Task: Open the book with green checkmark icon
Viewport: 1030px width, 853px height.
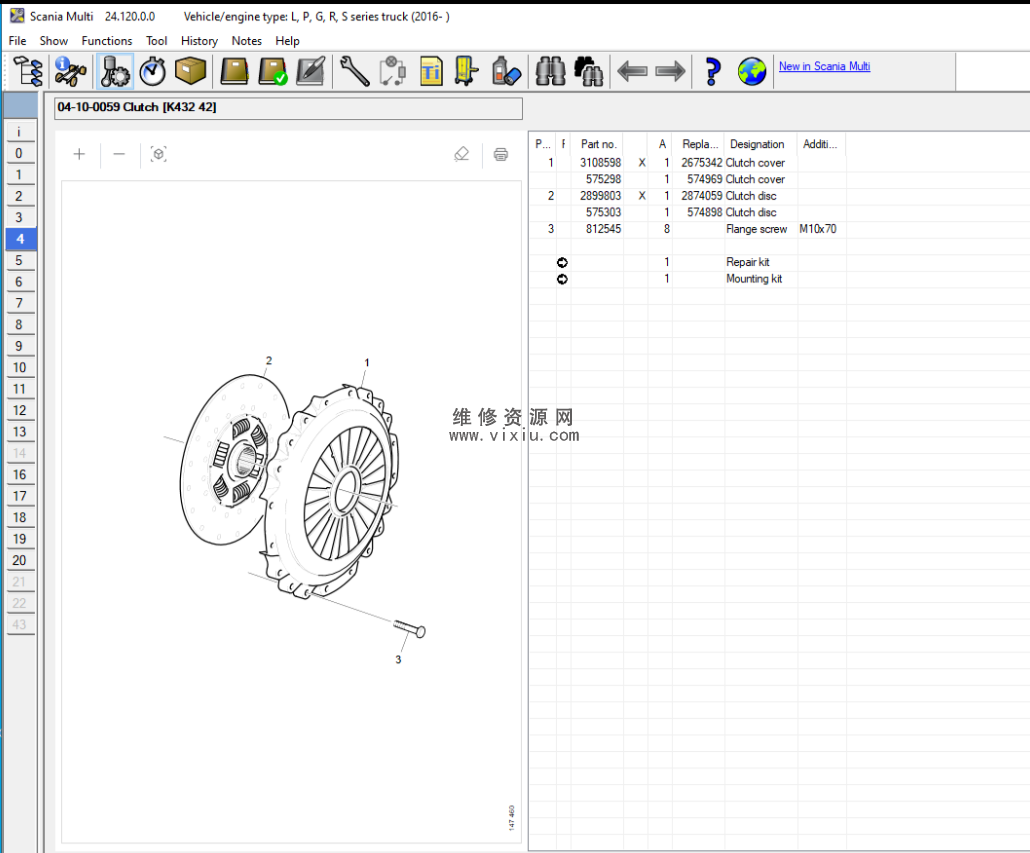Action: pyautogui.click(x=272, y=71)
